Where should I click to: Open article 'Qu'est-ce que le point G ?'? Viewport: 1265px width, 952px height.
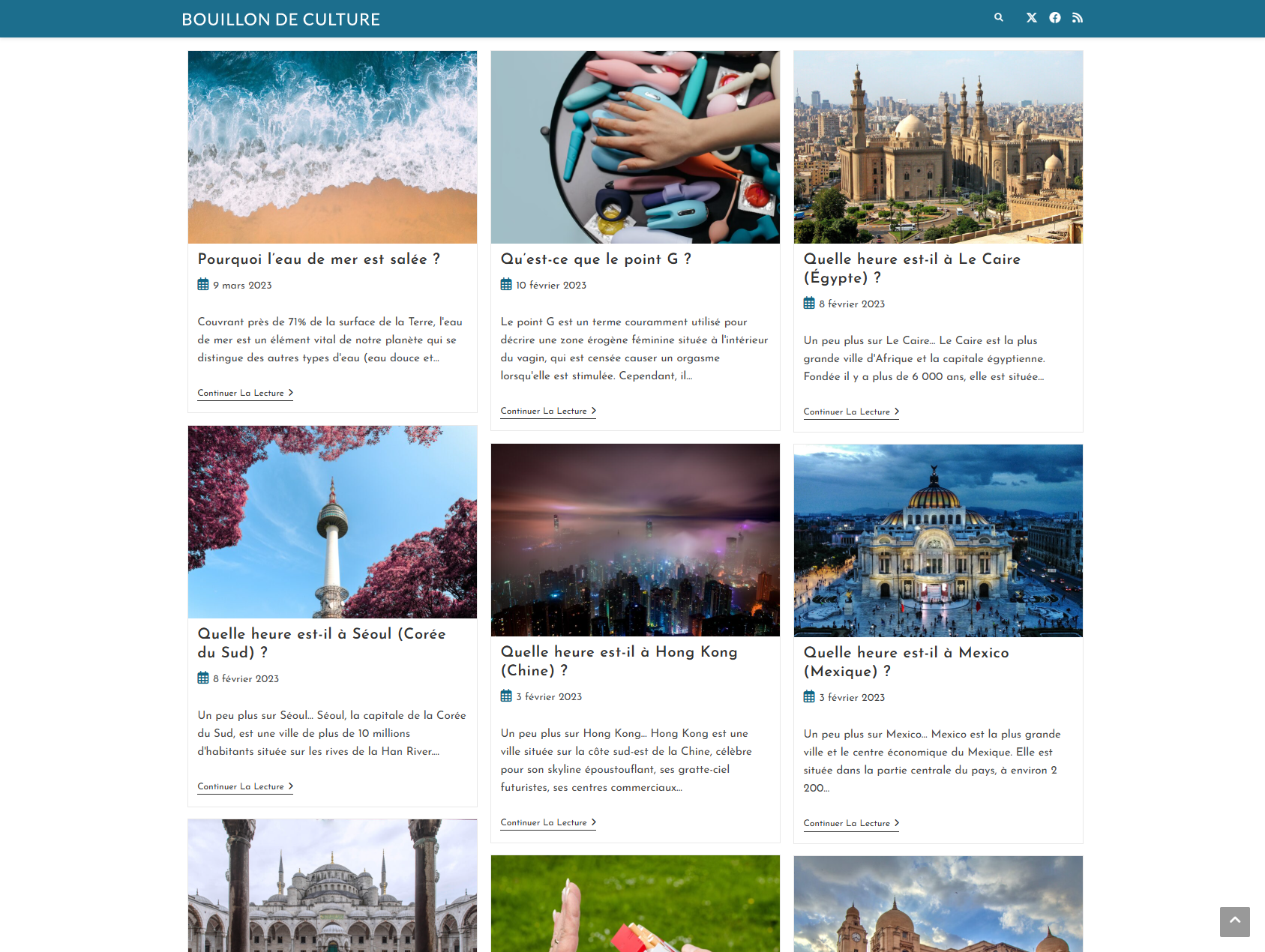tap(596, 259)
